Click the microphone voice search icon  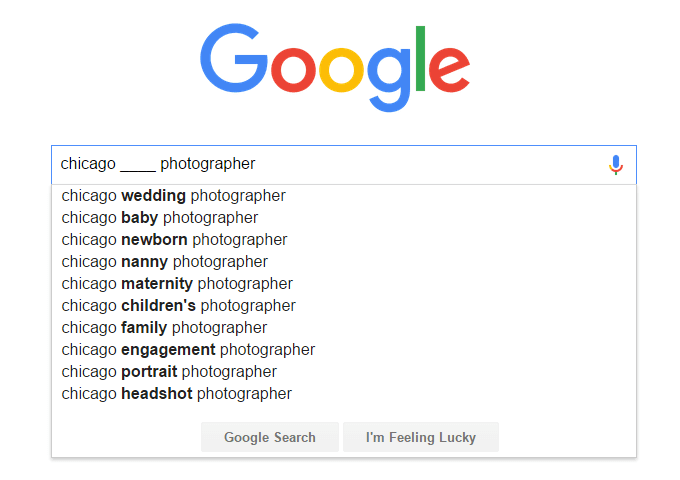[616, 165]
